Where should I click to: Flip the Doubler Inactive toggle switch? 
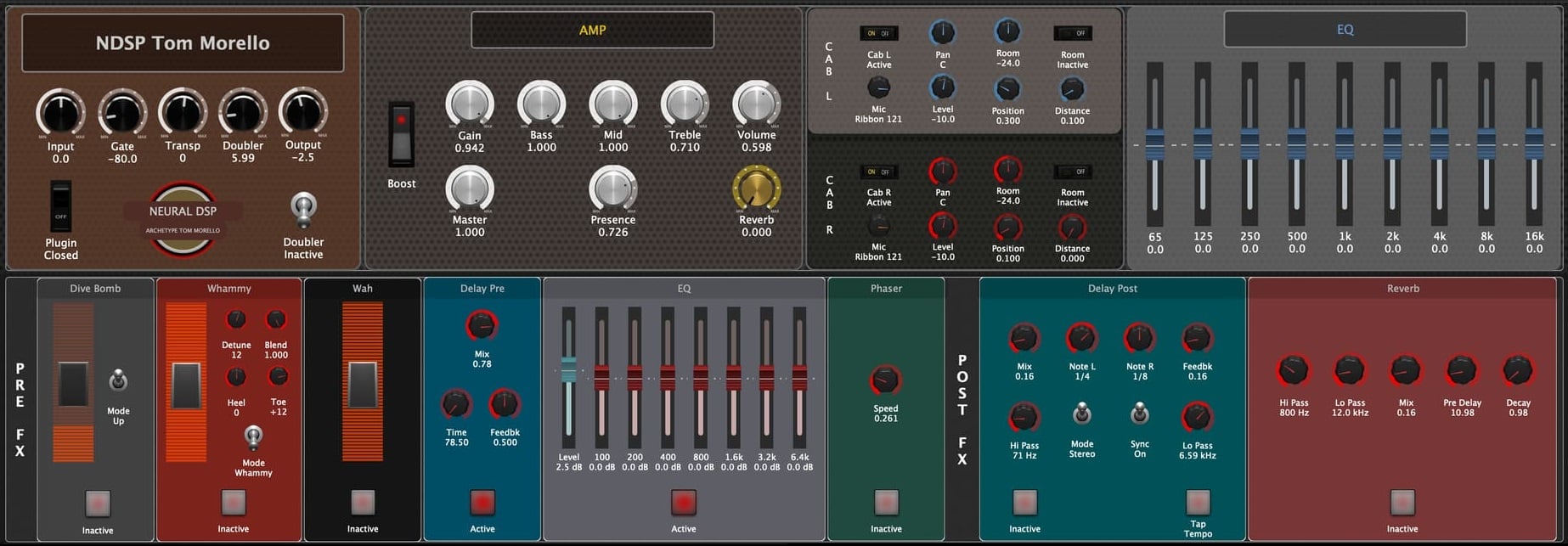point(303,208)
